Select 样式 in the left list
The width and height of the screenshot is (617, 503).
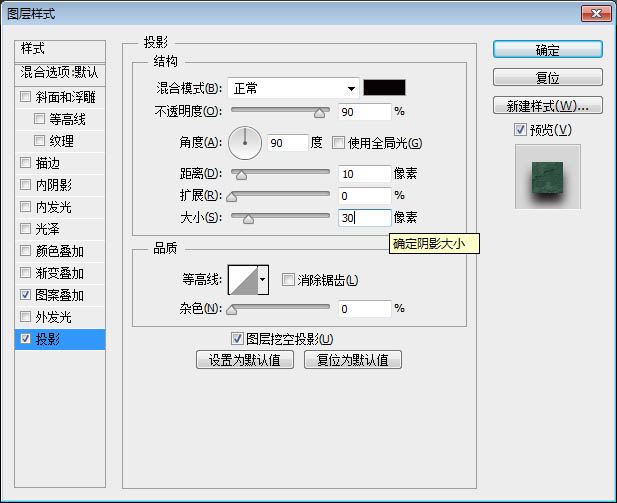(60, 51)
